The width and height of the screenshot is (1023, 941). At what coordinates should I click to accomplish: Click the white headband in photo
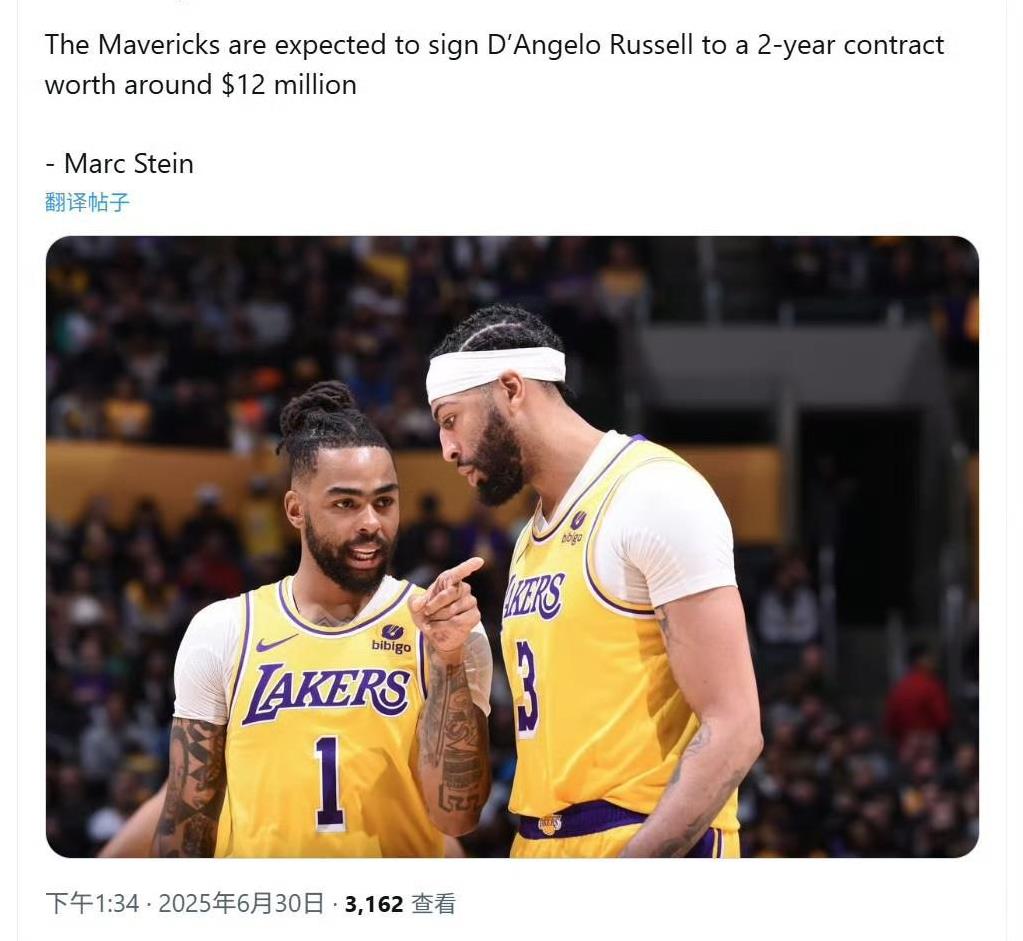(495, 371)
